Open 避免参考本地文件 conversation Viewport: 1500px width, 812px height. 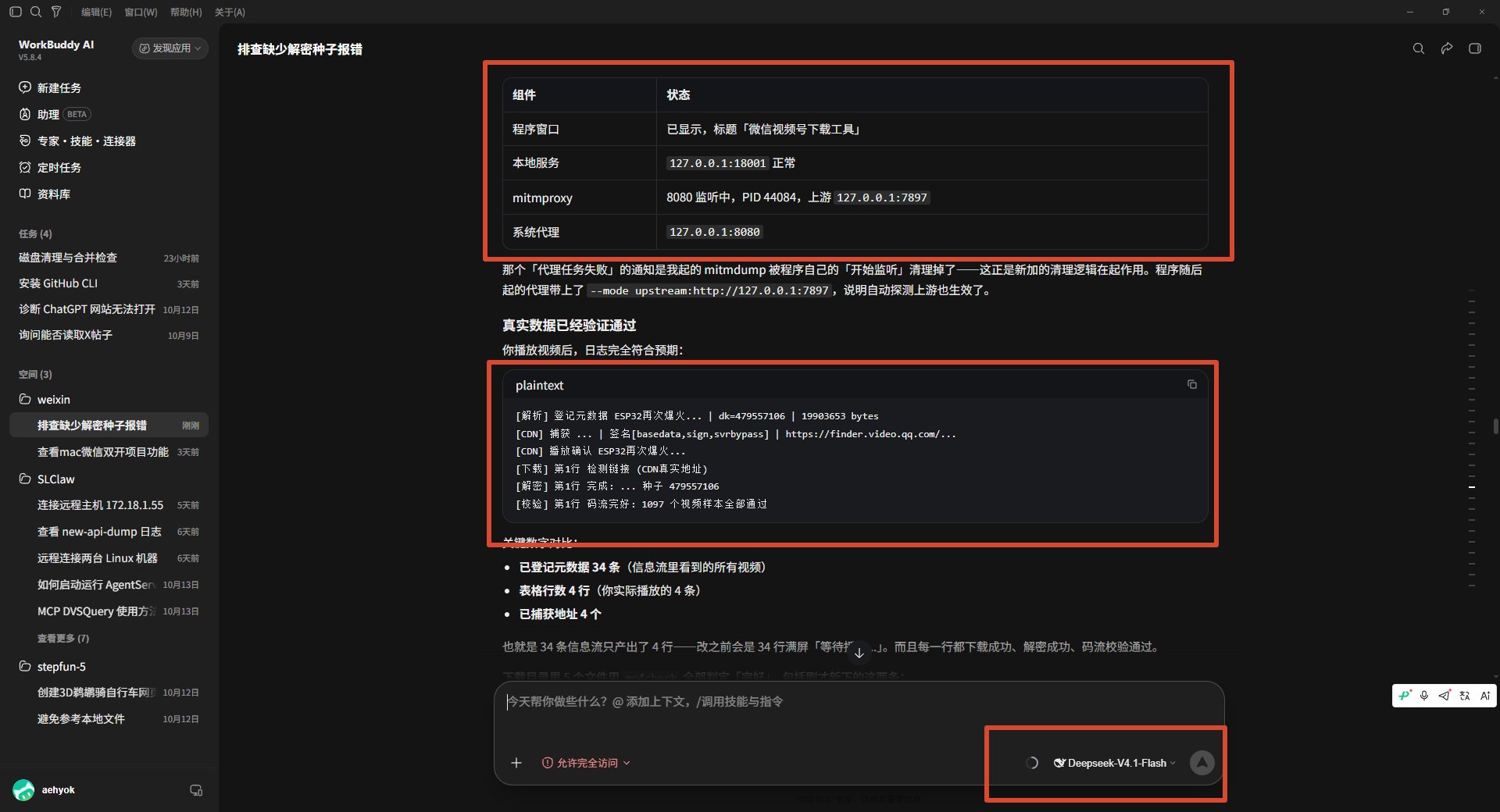(109, 719)
